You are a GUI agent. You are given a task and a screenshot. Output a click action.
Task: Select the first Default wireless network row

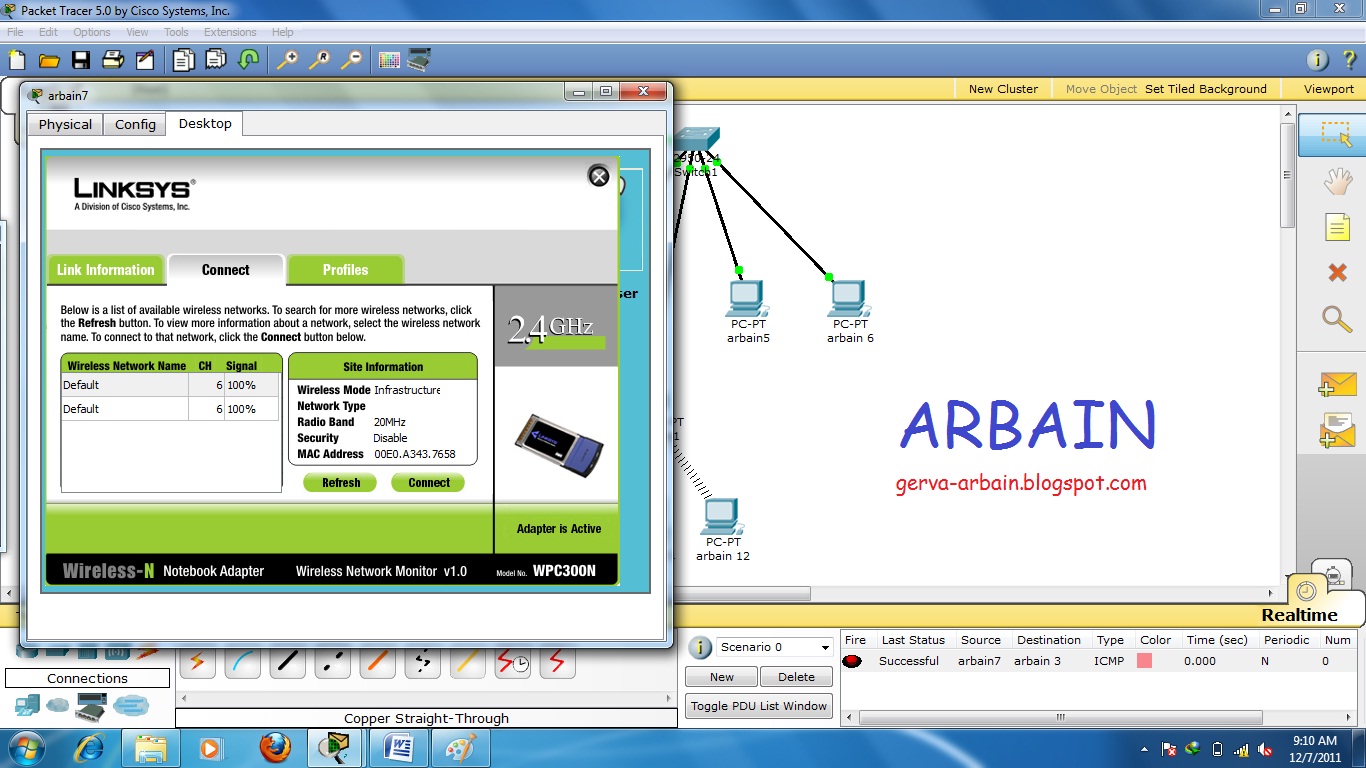tap(170, 385)
